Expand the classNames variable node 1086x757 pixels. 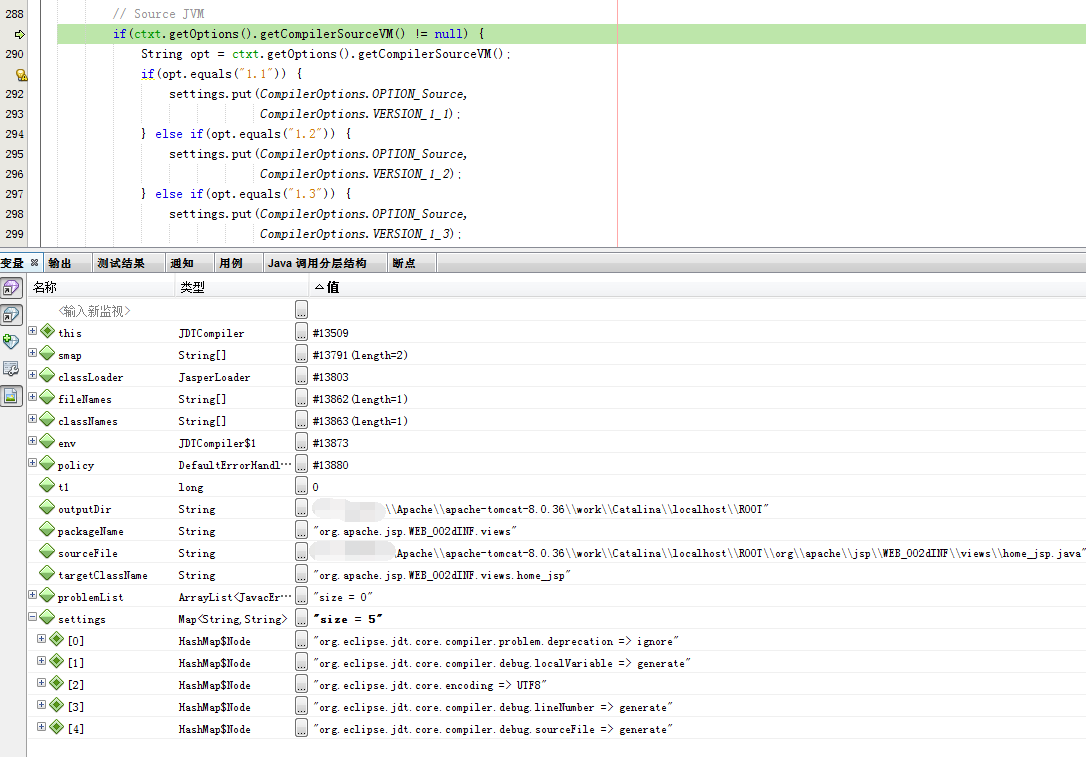[x=33, y=418]
